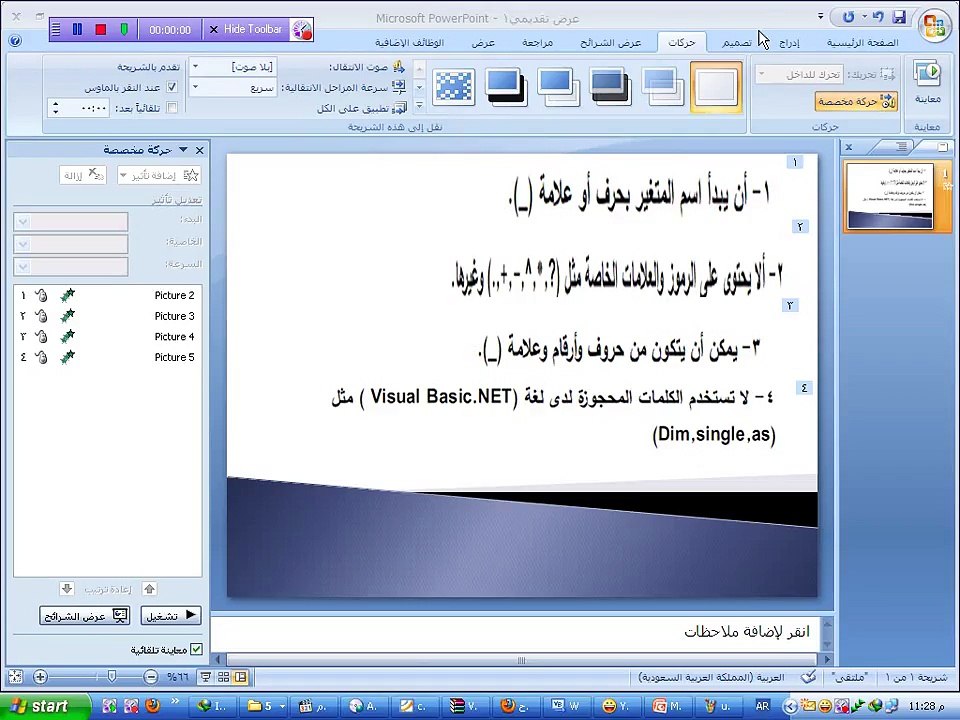Image resolution: width=960 pixels, height=720 pixels.
Task: Open customize quick access toolbar arrow
Action: (x=820, y=16)
